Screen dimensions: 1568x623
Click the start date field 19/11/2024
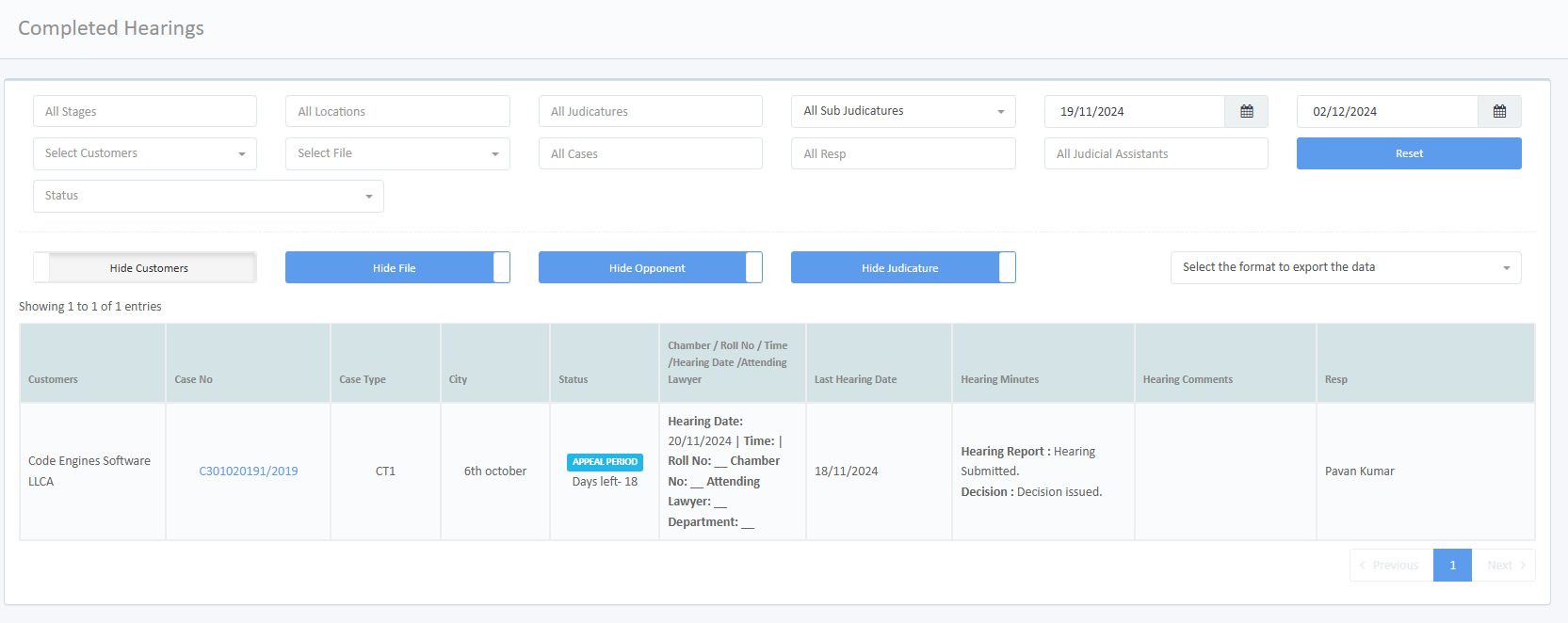(1134, 111)
